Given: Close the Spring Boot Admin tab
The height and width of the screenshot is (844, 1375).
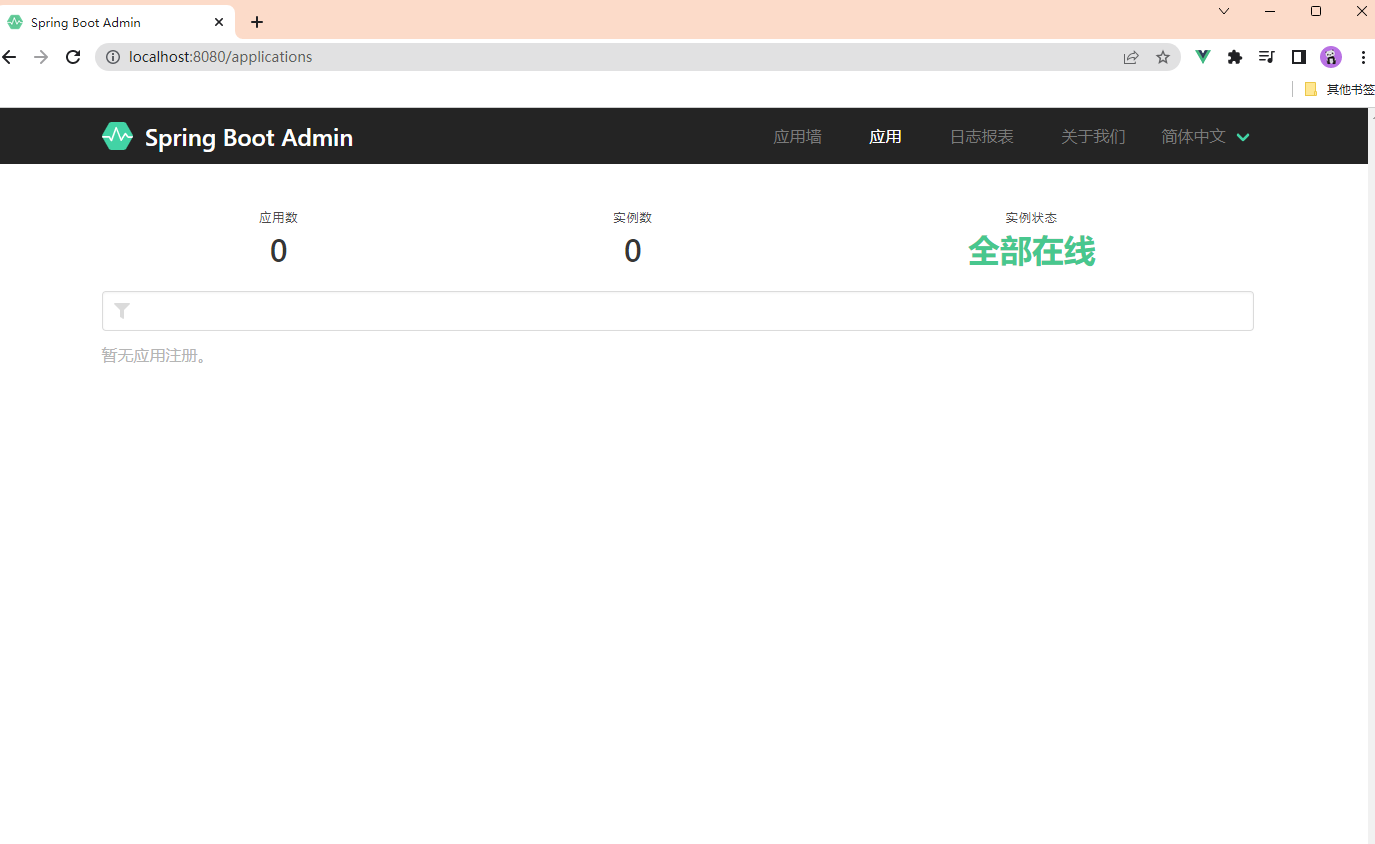Looking at the screenshot, I should coord(219,22).
